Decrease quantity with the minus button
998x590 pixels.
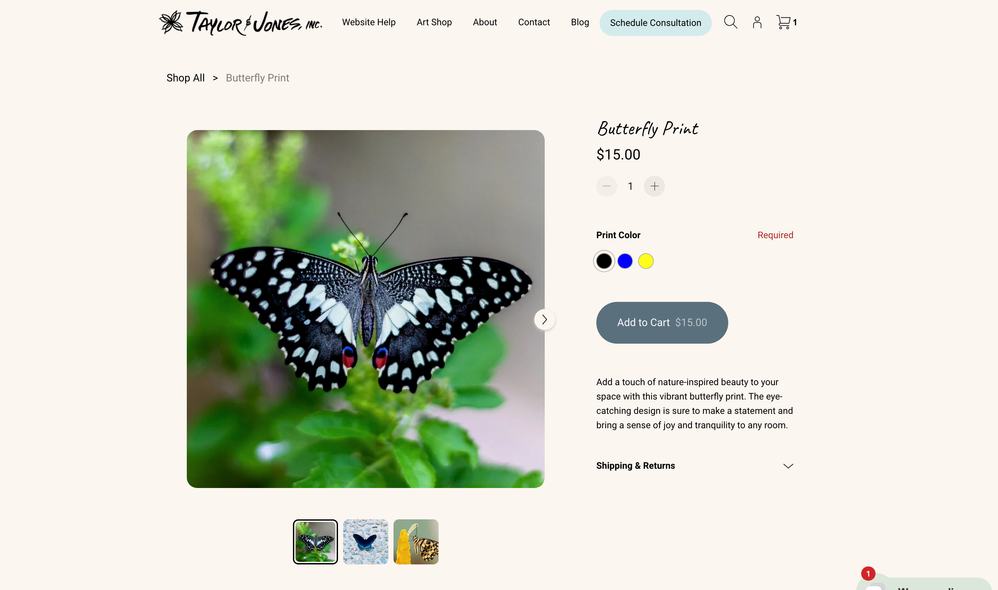pyautogui.click(x=607, y=186)
